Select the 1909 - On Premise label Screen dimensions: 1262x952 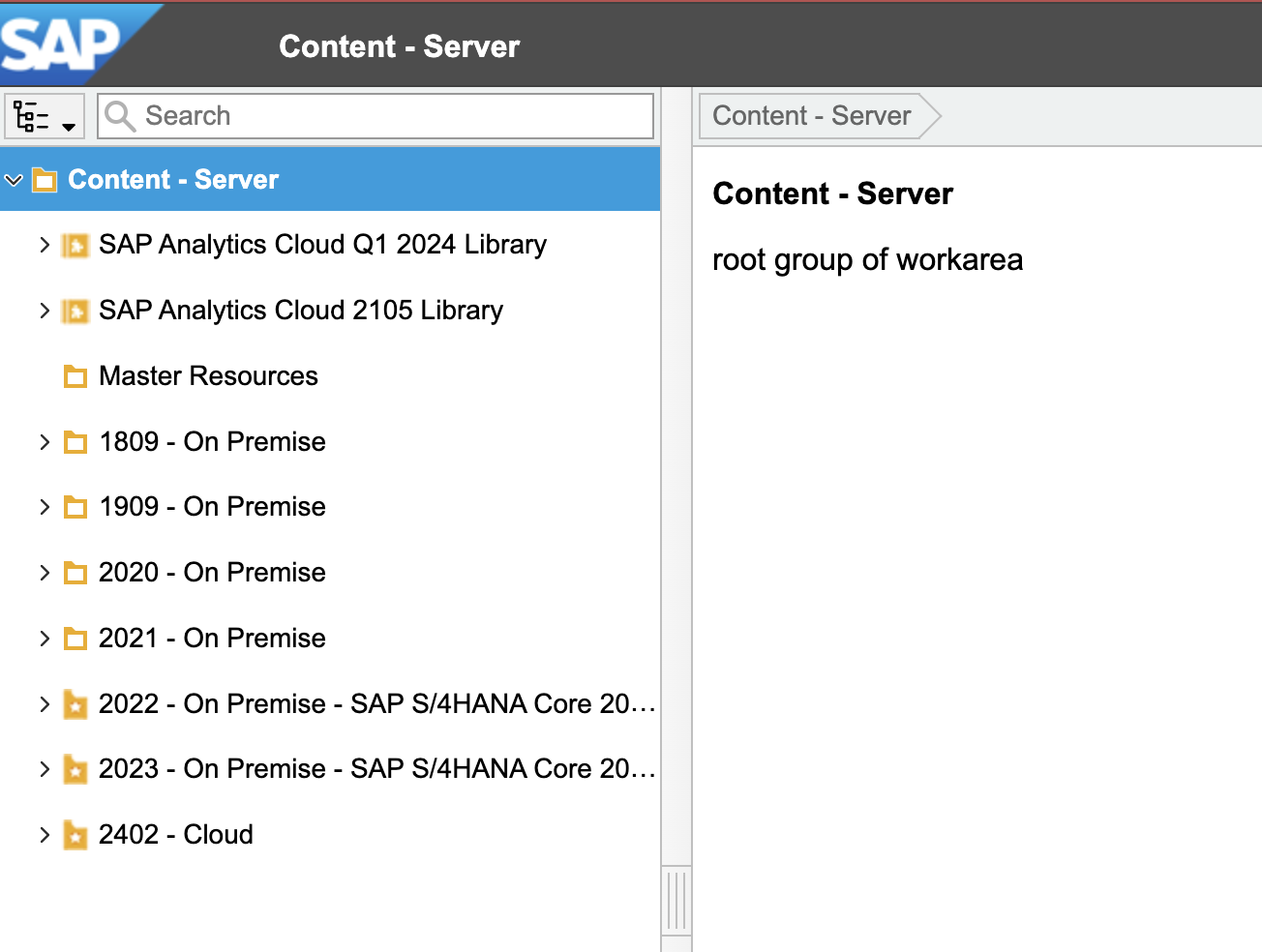(x=212, y=507)
